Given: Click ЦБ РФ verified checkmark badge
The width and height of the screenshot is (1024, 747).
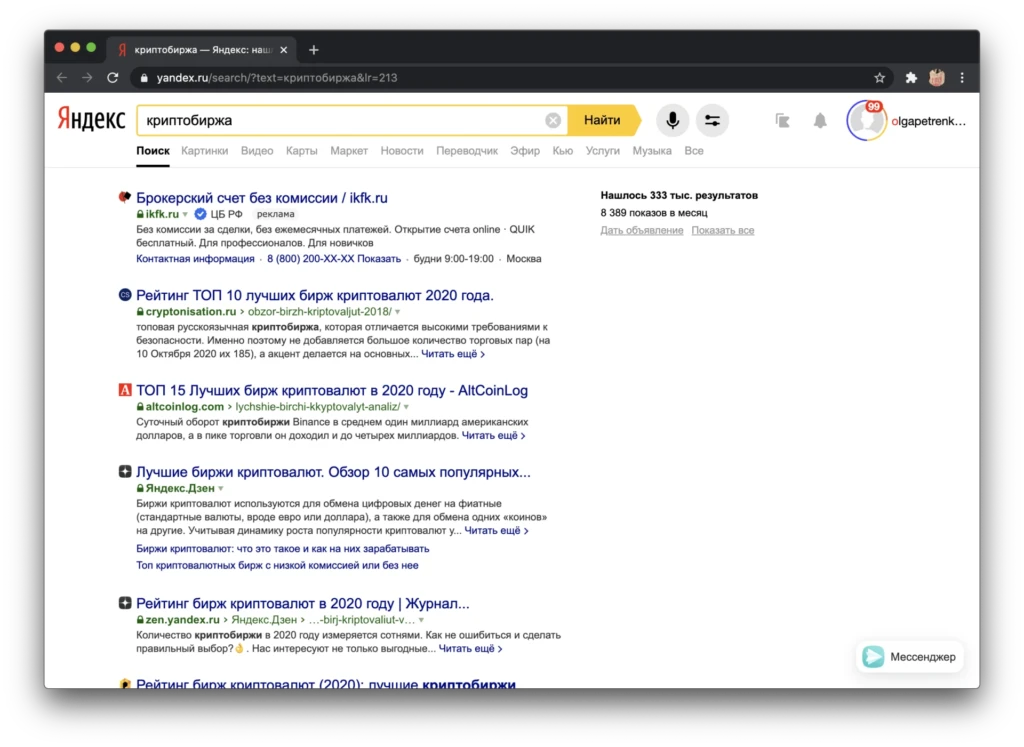Looking at the screenshot, I should tap(200, 214).
